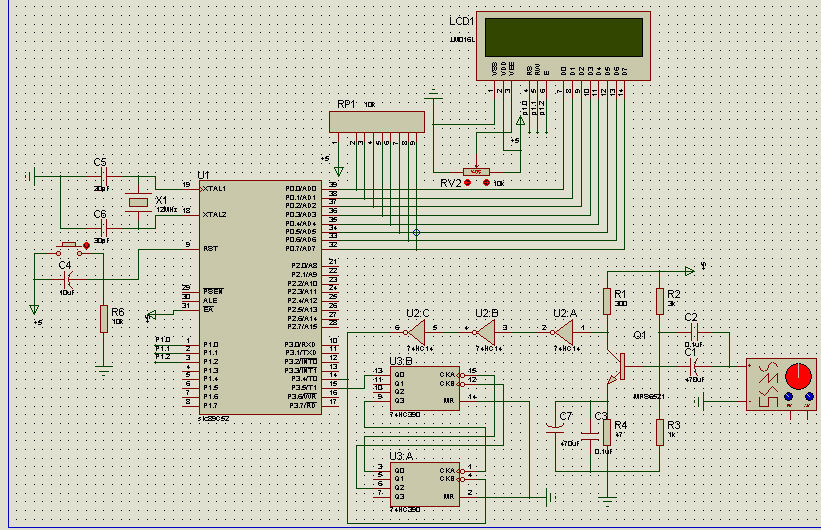The image size is (821, 530).
Task: Click resistor R2 labeled 3k
Action: (x=660, y=301)
